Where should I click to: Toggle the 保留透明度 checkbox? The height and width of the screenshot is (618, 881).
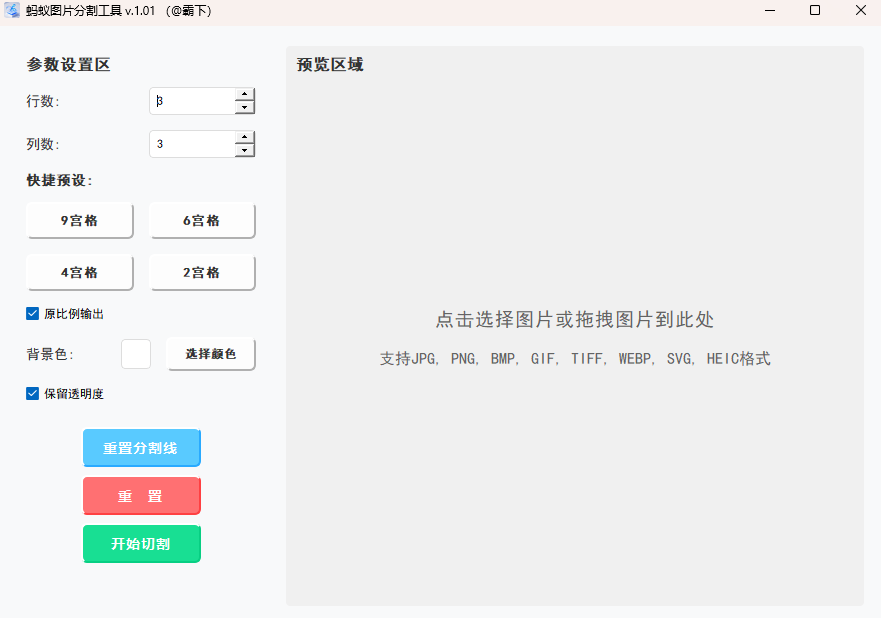point(32,393)
